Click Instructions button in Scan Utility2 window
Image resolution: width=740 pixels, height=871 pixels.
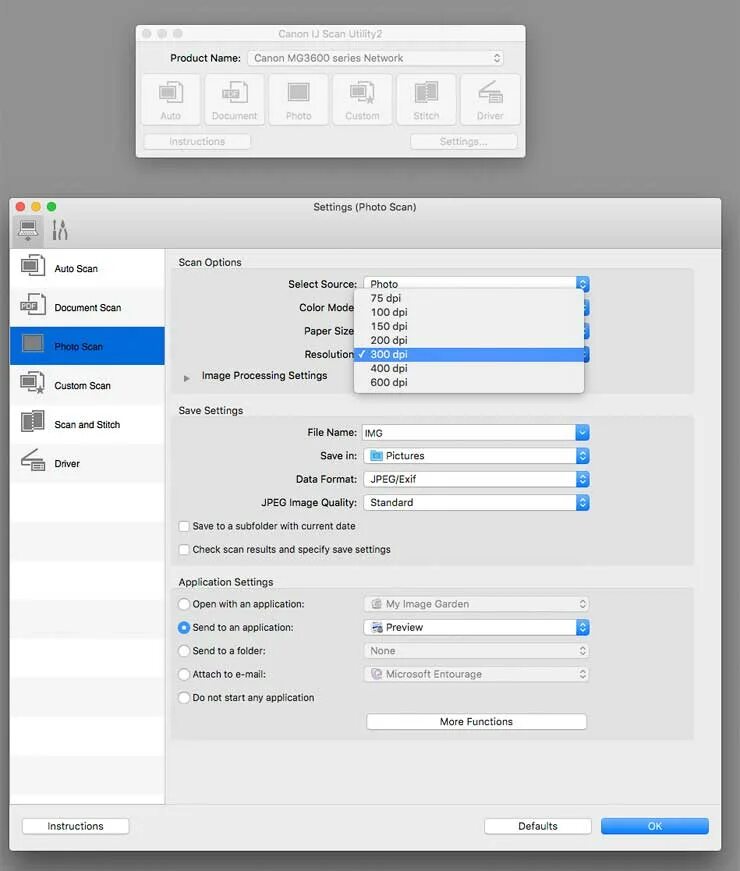click(x=197, y=142)
